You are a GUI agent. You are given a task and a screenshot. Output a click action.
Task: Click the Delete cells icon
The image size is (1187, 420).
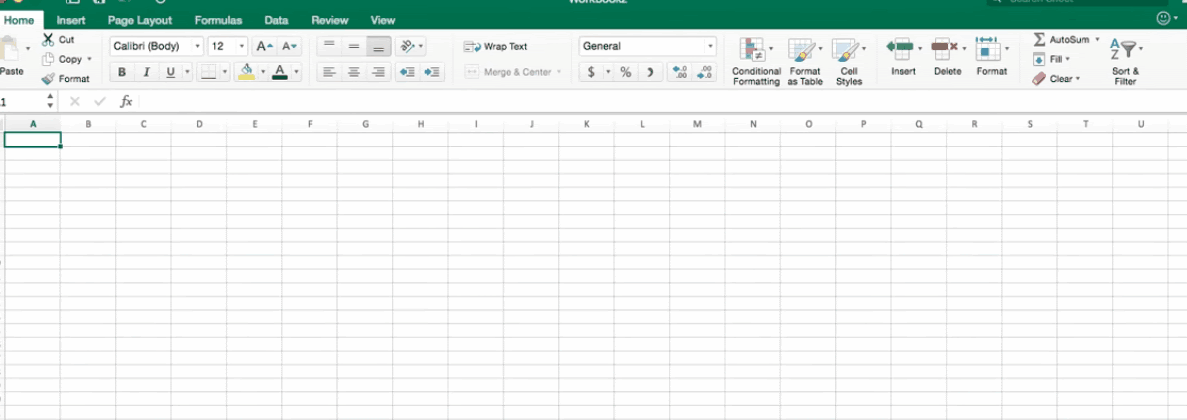[x=944, y=47]
